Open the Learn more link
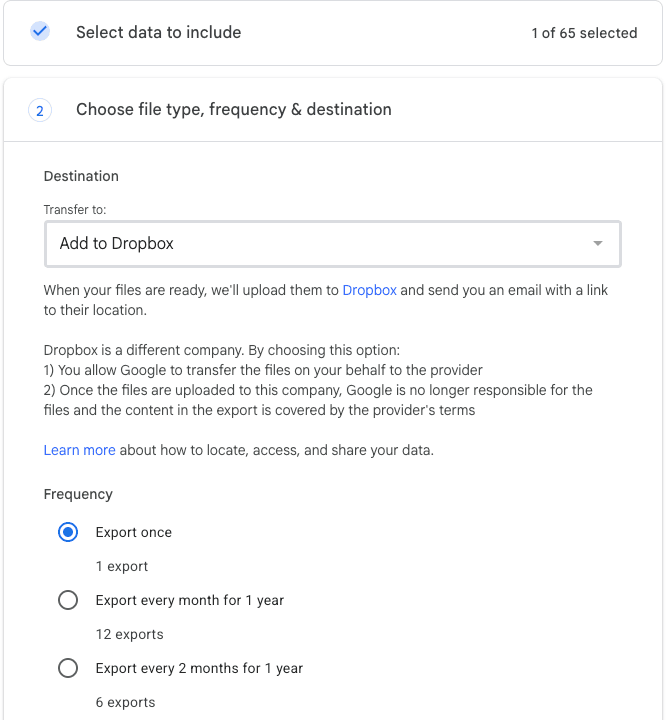 (79, 450)
